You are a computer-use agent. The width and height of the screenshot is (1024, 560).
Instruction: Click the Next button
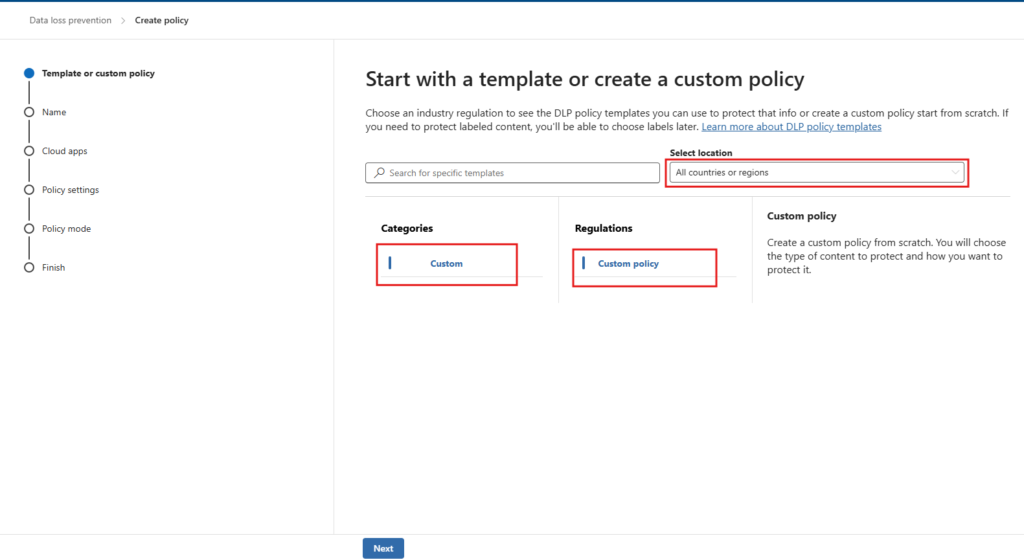click(x=383, y=548)
